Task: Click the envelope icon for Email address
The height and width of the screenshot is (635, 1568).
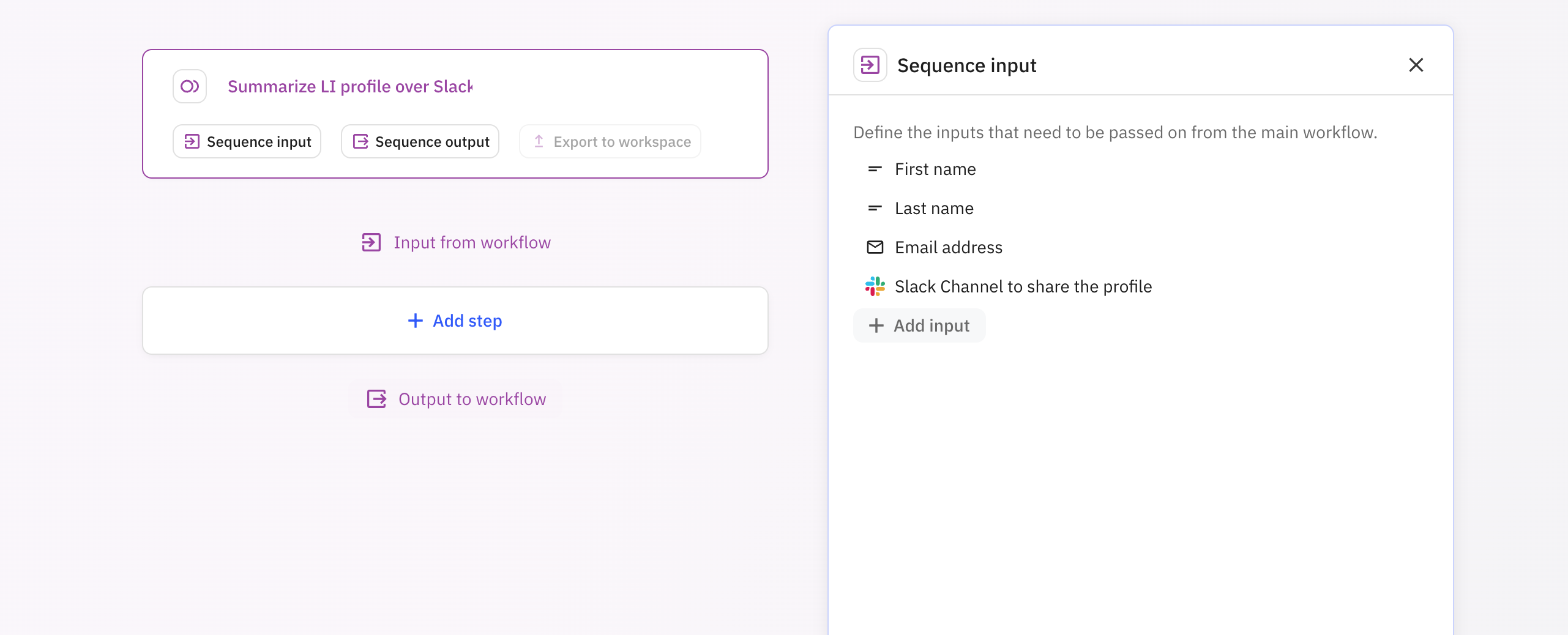Action: (x=875, y=247)
